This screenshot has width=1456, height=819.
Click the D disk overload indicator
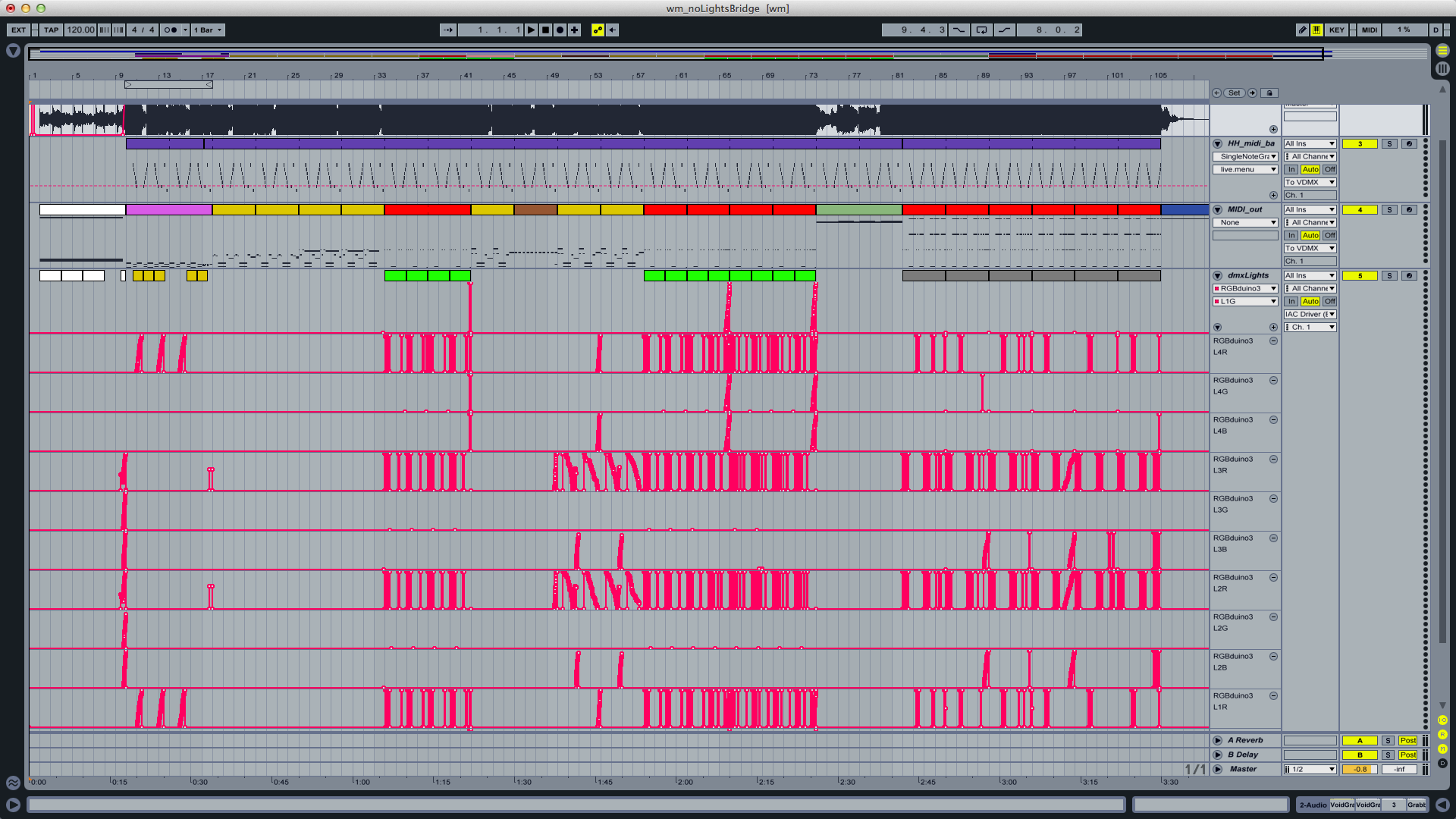pos(1436,30)
